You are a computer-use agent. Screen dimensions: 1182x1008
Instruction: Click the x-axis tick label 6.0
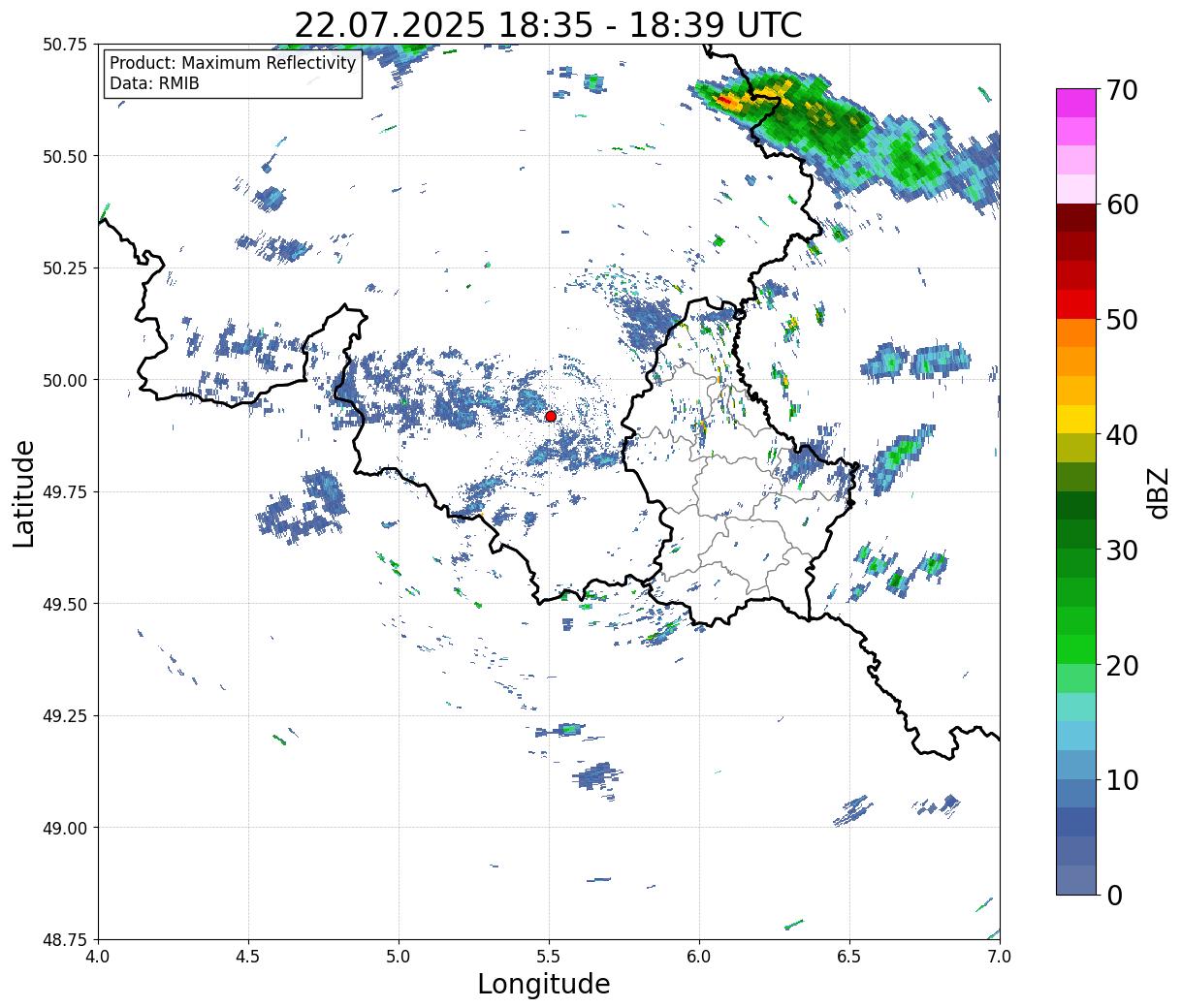tap(699, 956)
